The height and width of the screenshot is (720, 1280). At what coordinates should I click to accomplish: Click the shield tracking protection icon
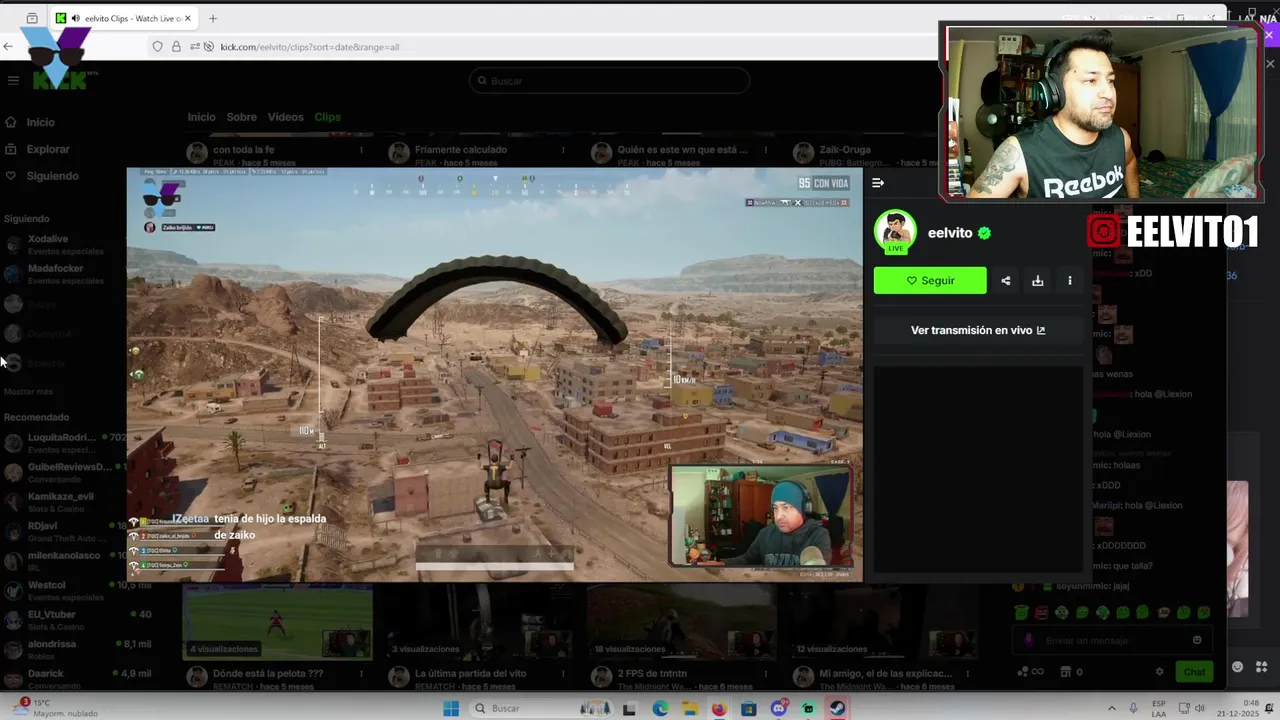coord(157,47)
